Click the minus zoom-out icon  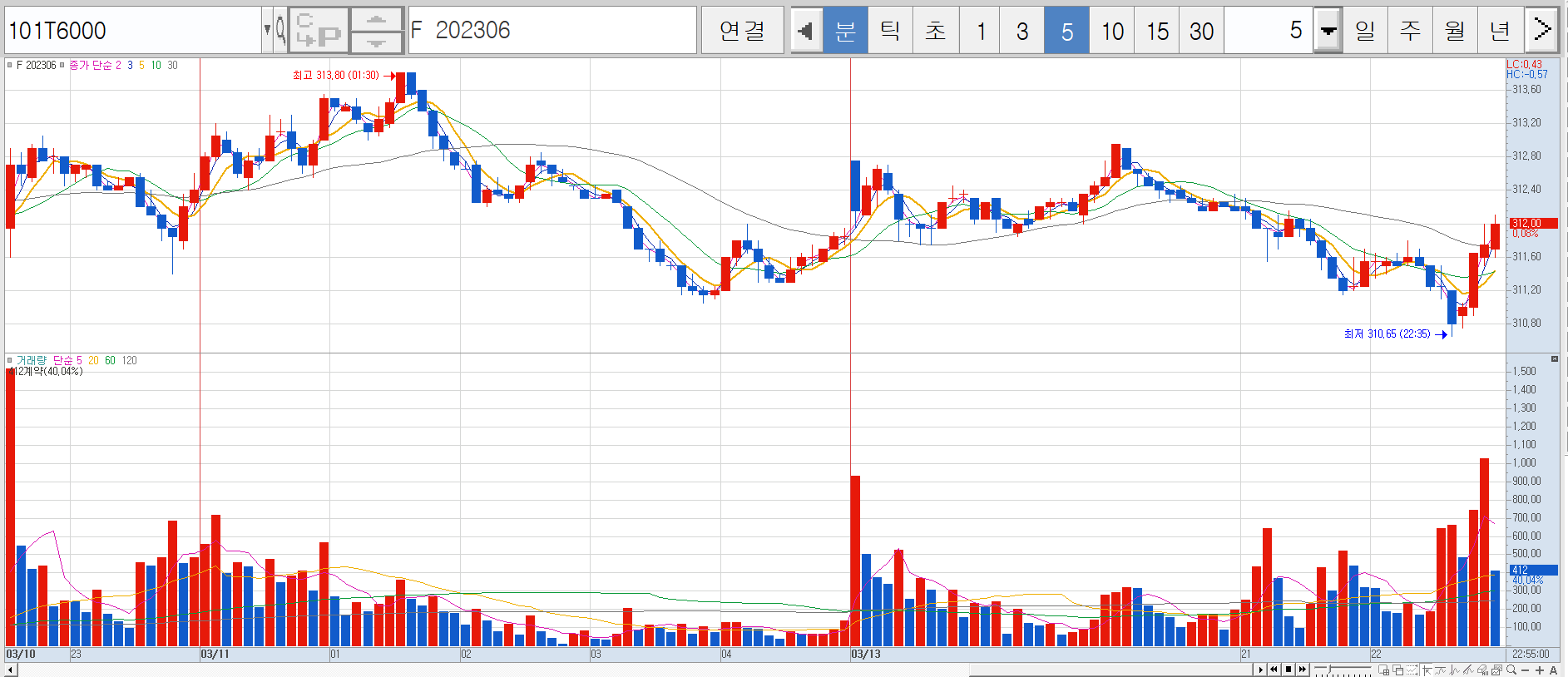1526,670
